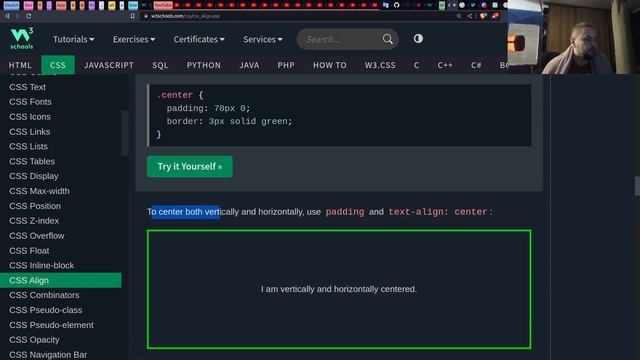
Task: Open CSS Inline-block in sidebar
Action: (41, 266)
